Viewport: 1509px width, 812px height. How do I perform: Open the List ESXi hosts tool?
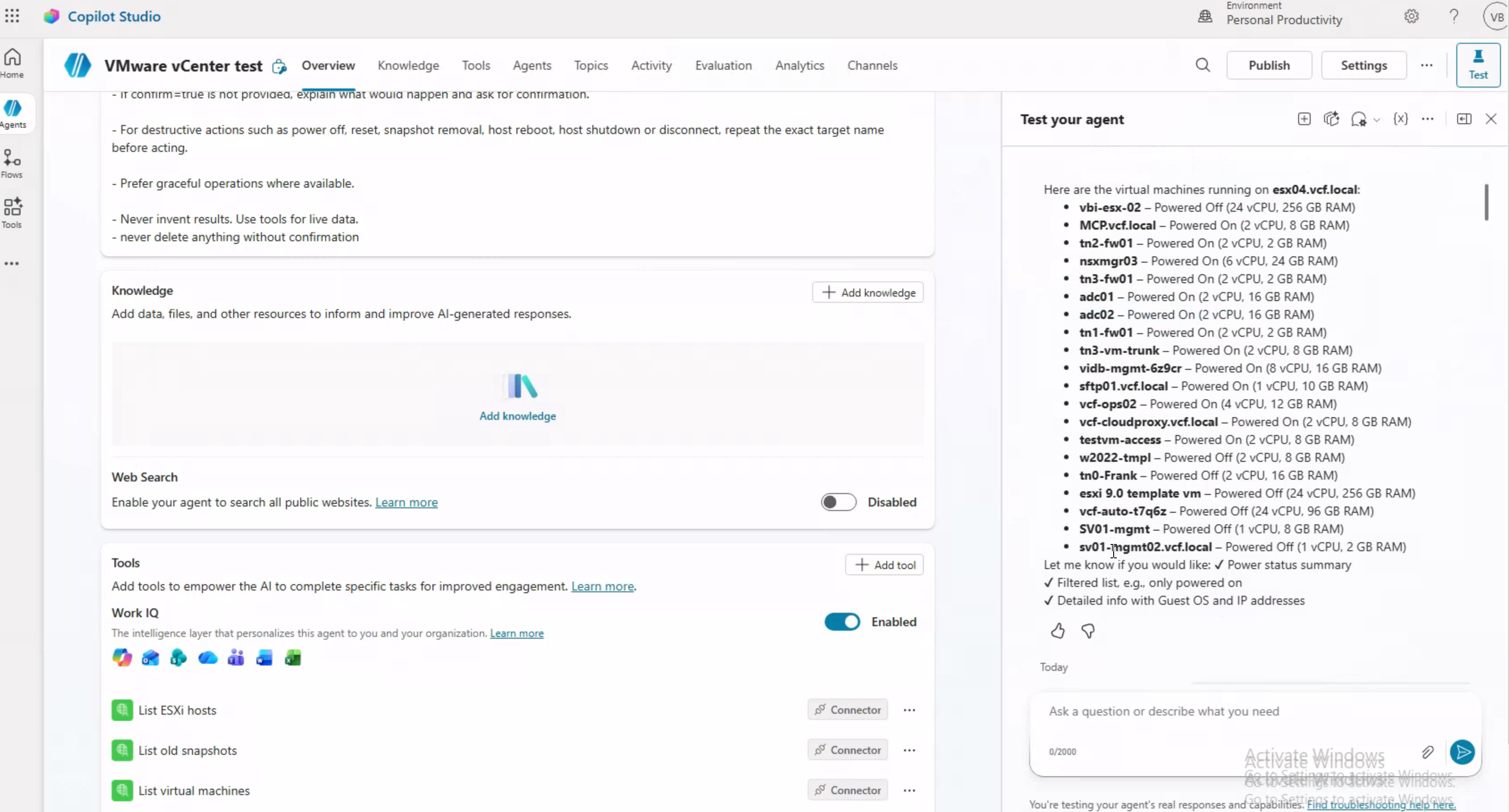coord(177,710)
